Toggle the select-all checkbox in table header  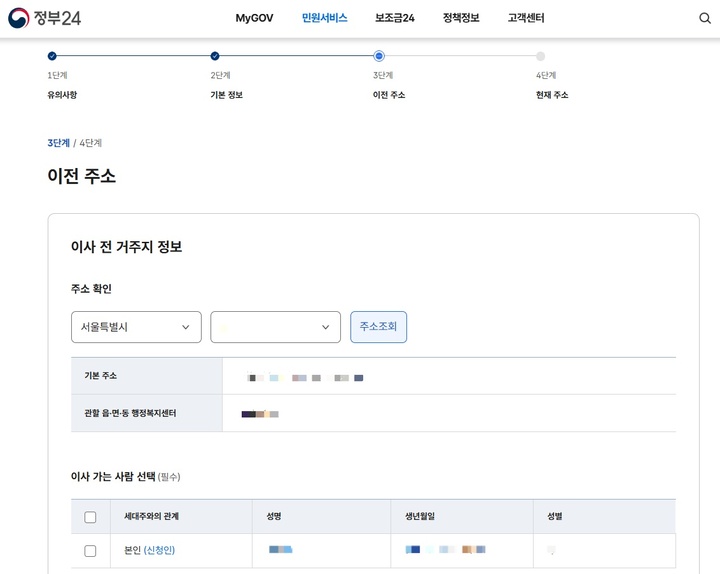[90, 517]
